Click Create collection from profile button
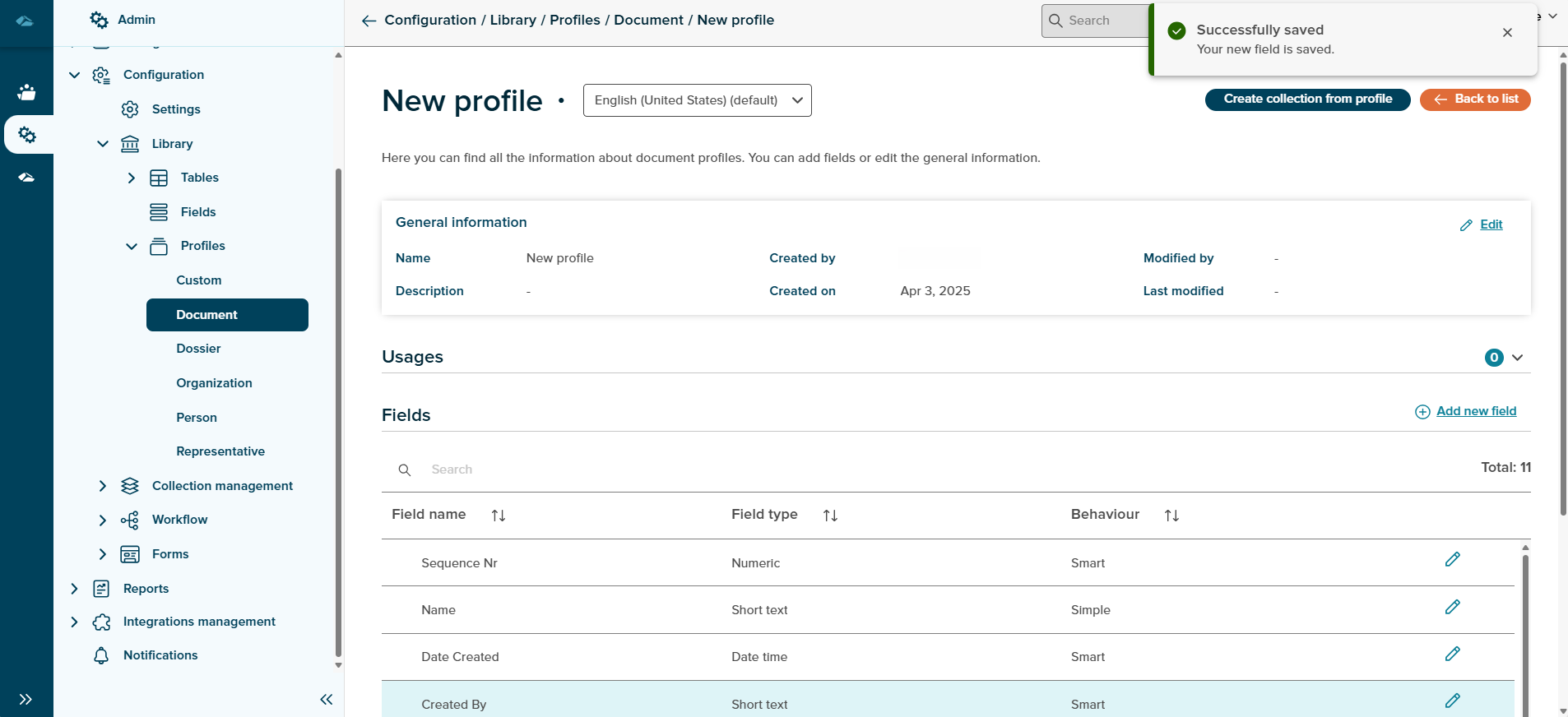 (x=1307, y=99)
